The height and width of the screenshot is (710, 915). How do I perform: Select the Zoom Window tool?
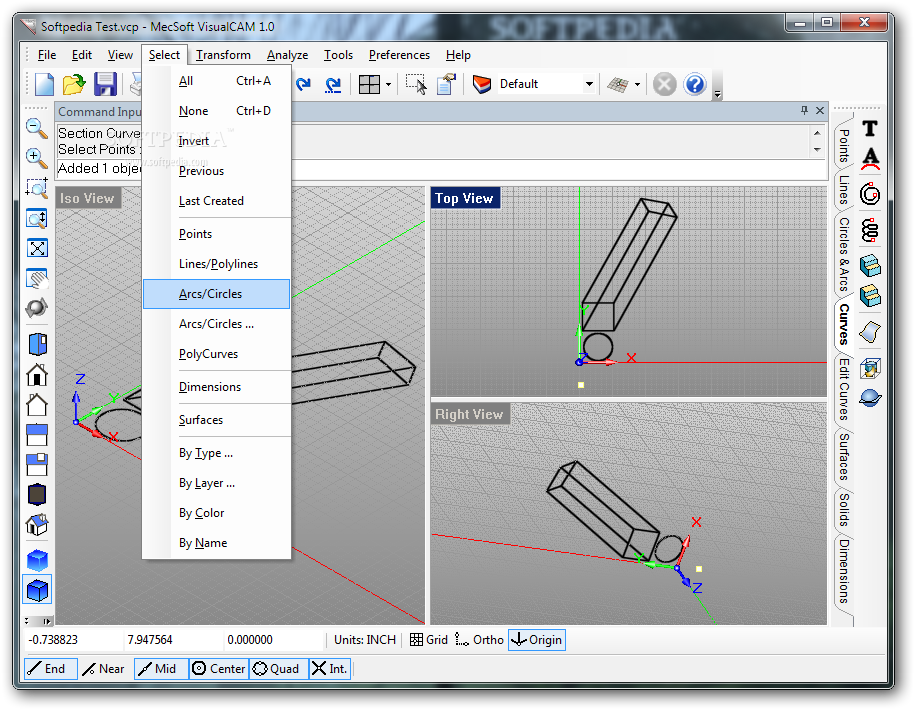point(37,188)
